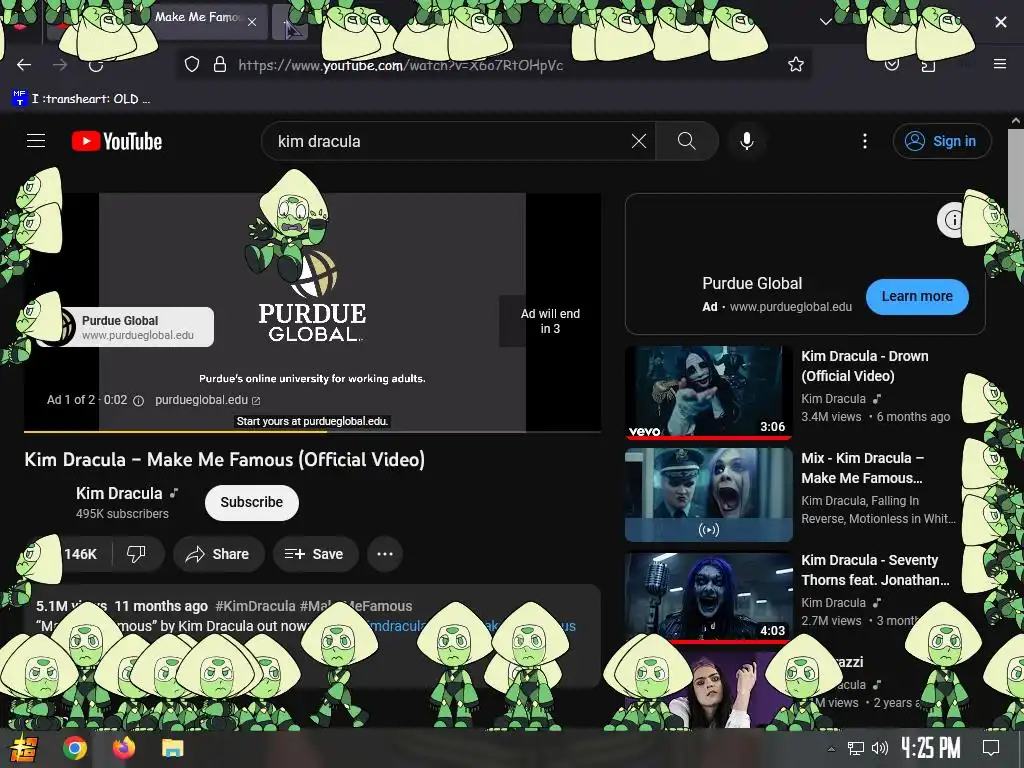This screenshot has width=1024, height=768.
Task: Open the ad info circle in the sidebar
Action: point(952,220)
